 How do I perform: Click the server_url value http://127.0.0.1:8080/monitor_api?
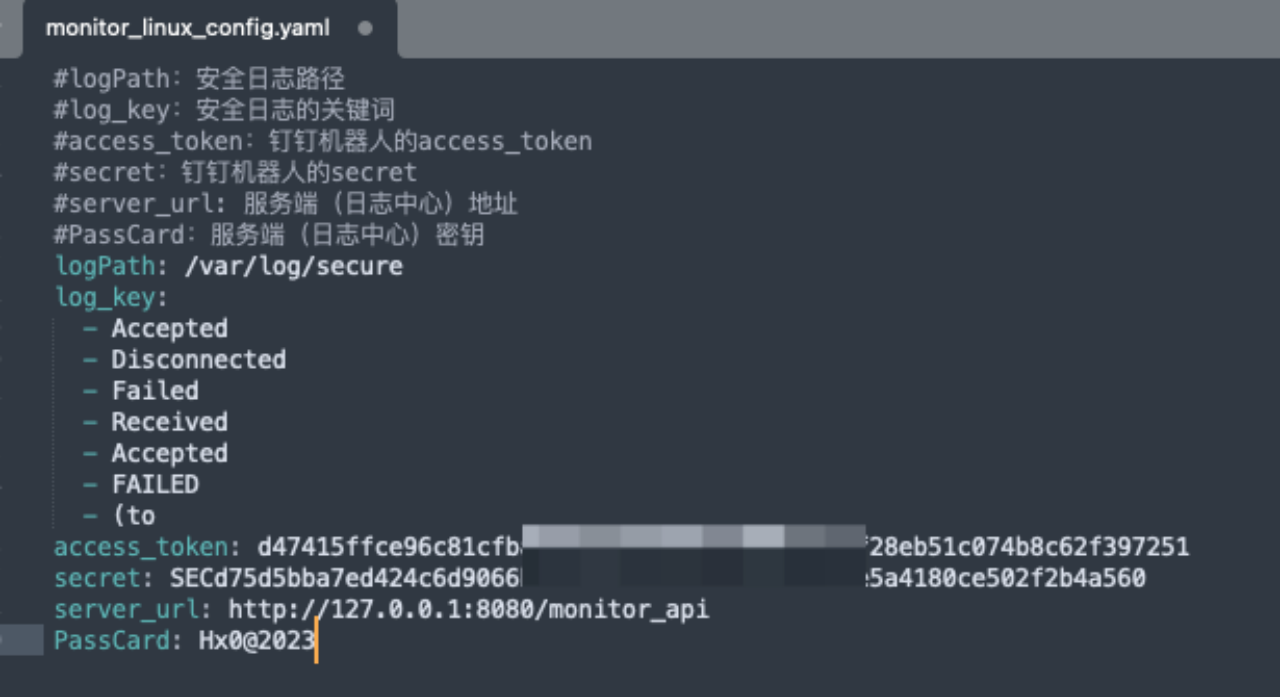point(469,609)
